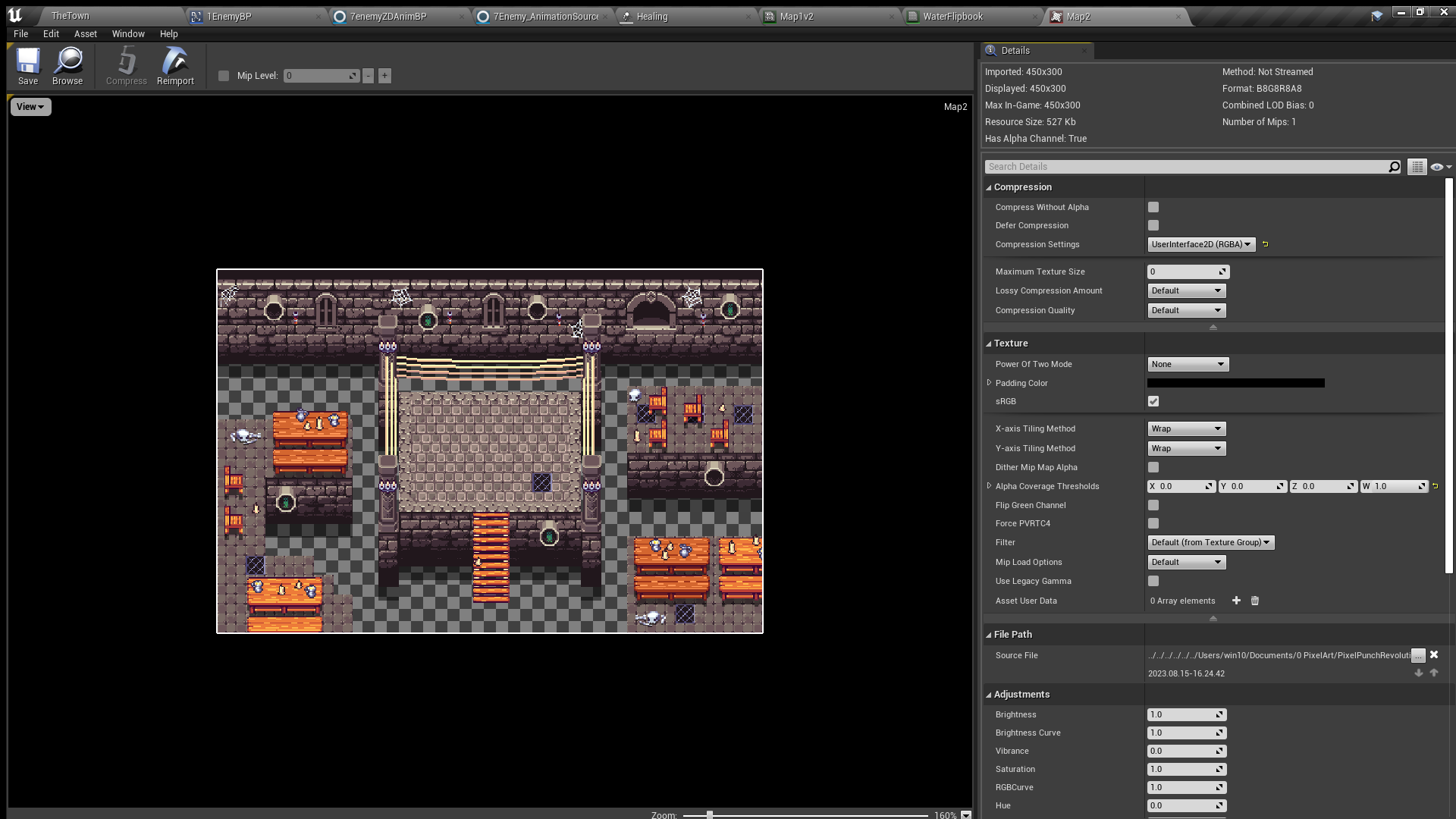Uncheck the sRGB checkbox
Screen dimensions: 1456x819
[1153, 401]
